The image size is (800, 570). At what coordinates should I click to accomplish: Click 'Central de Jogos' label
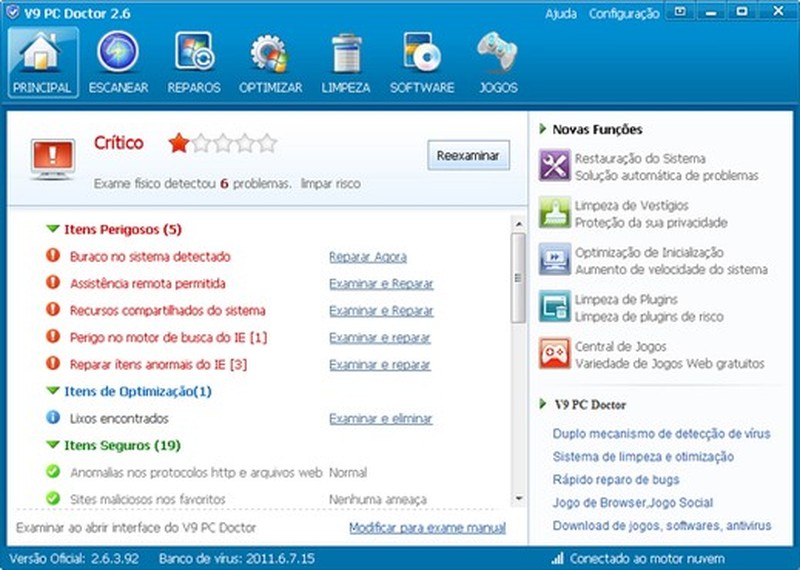[x=620, y=346]
